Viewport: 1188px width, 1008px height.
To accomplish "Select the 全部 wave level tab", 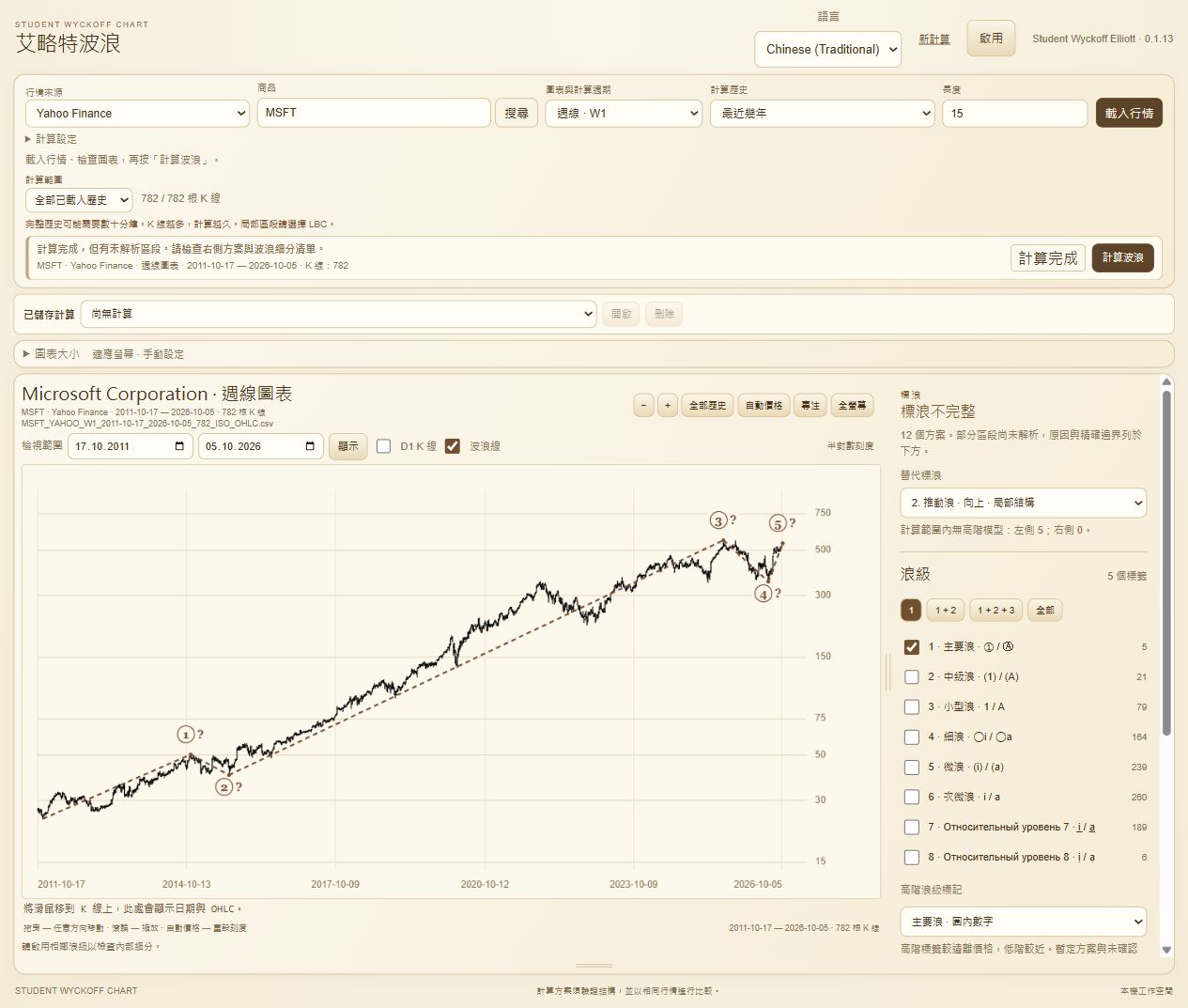I will point(1044,610).
